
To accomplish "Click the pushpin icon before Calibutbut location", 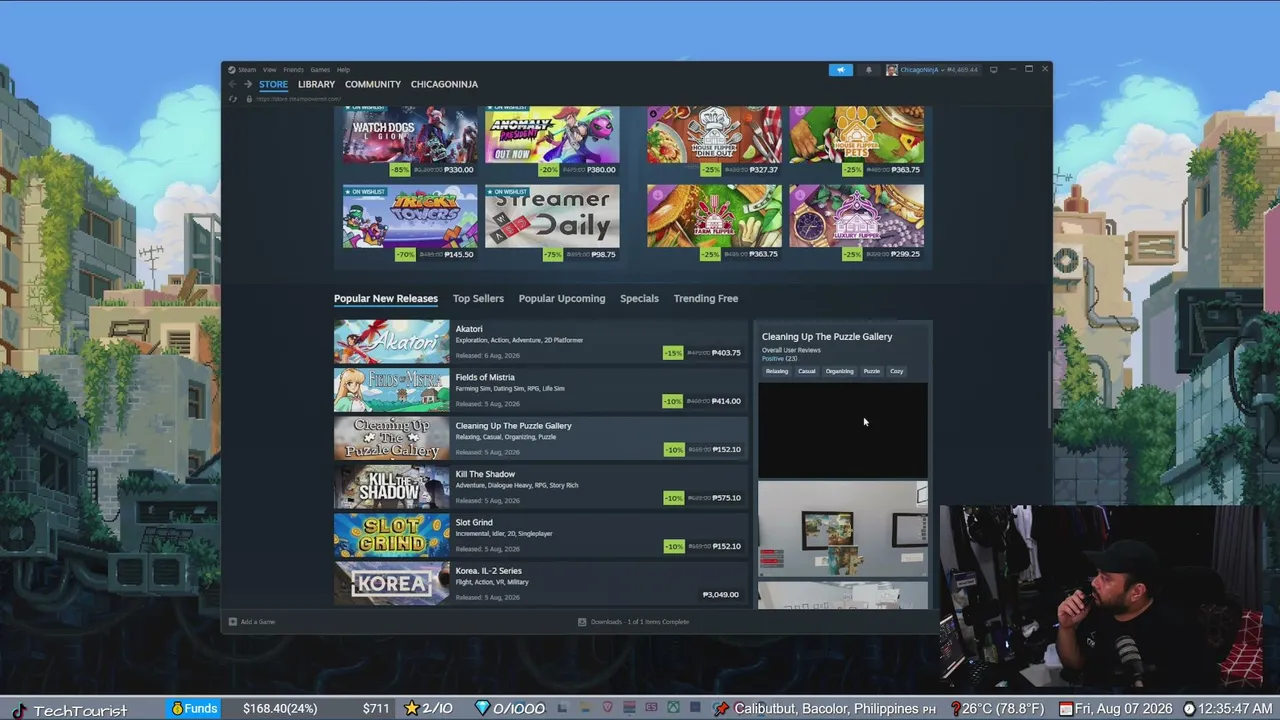I will 722,709.
